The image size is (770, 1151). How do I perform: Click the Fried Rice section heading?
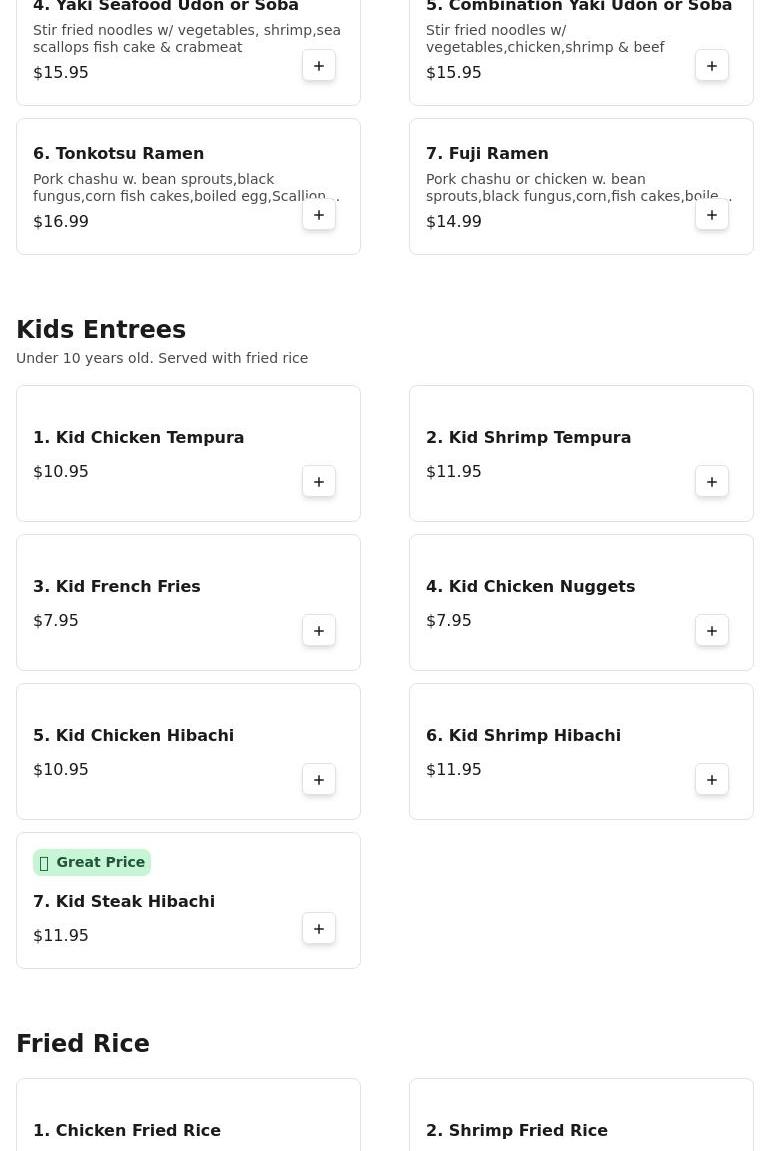click(x=83, y=1044)
